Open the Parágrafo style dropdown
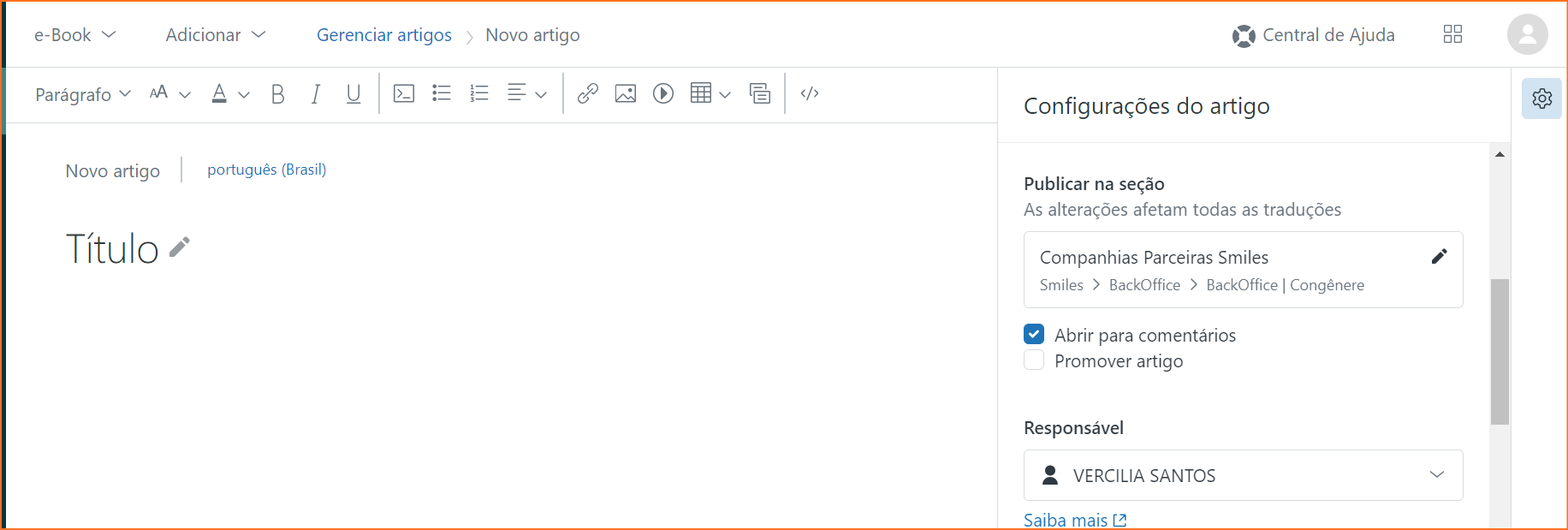 click(82, 94)
